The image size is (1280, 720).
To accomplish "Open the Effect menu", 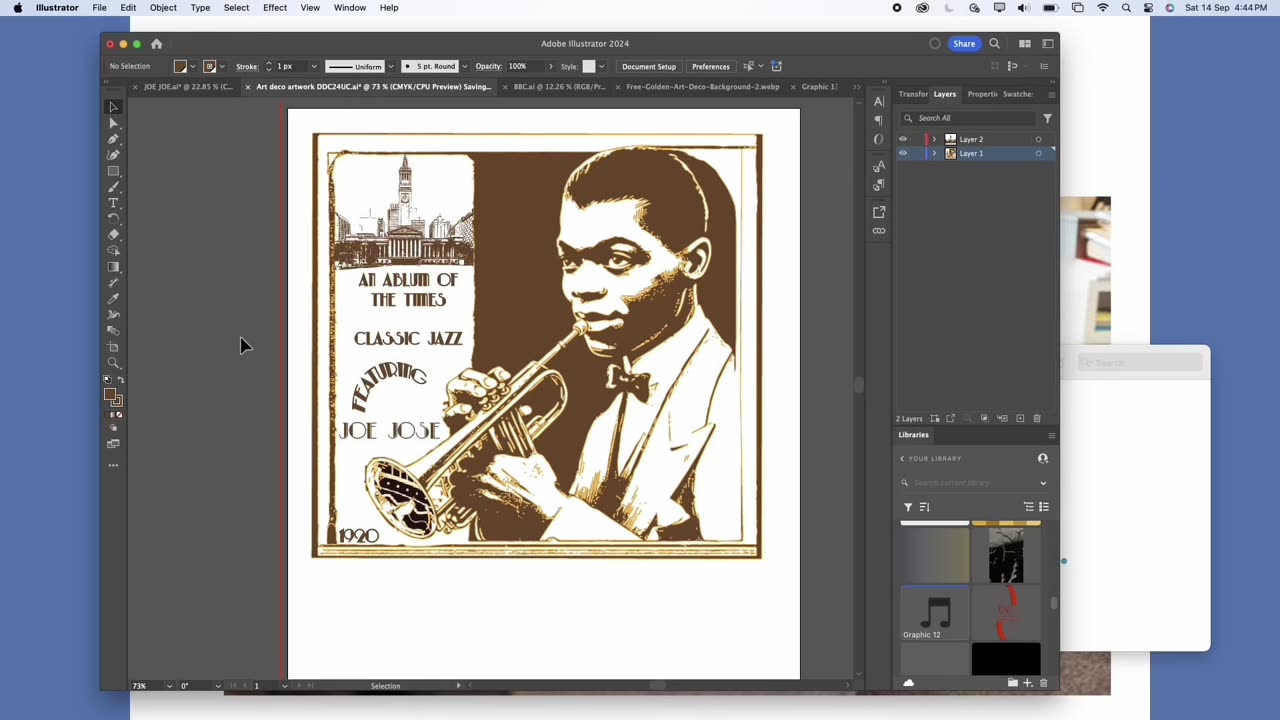I will tap(275, 8).
